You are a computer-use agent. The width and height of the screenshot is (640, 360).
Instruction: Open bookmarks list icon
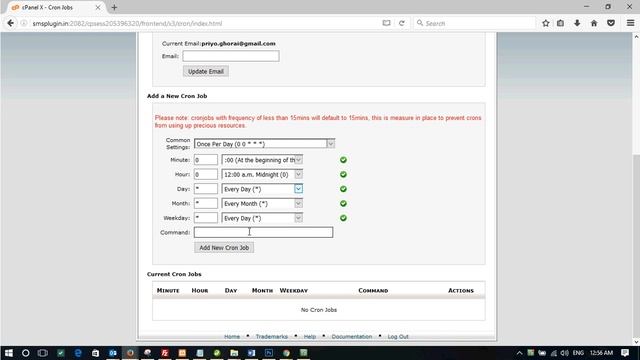tap(560, 23)
